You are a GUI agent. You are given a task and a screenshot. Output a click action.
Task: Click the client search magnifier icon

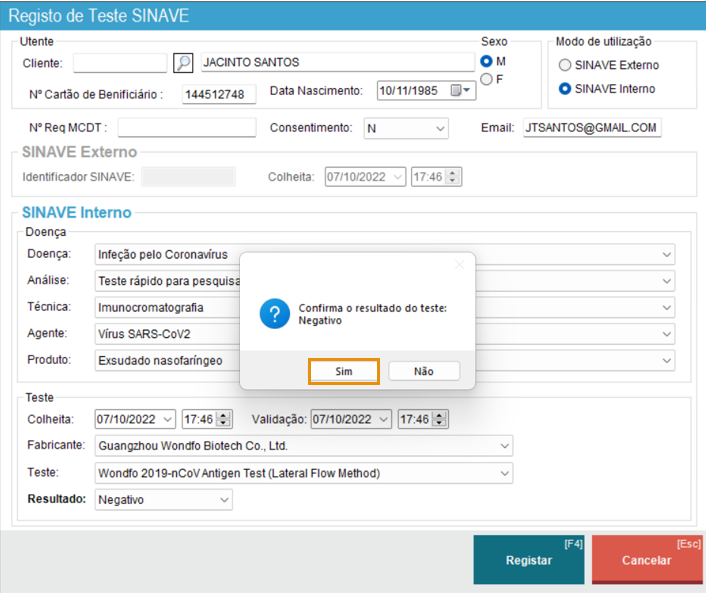click(x=183, y=63)
